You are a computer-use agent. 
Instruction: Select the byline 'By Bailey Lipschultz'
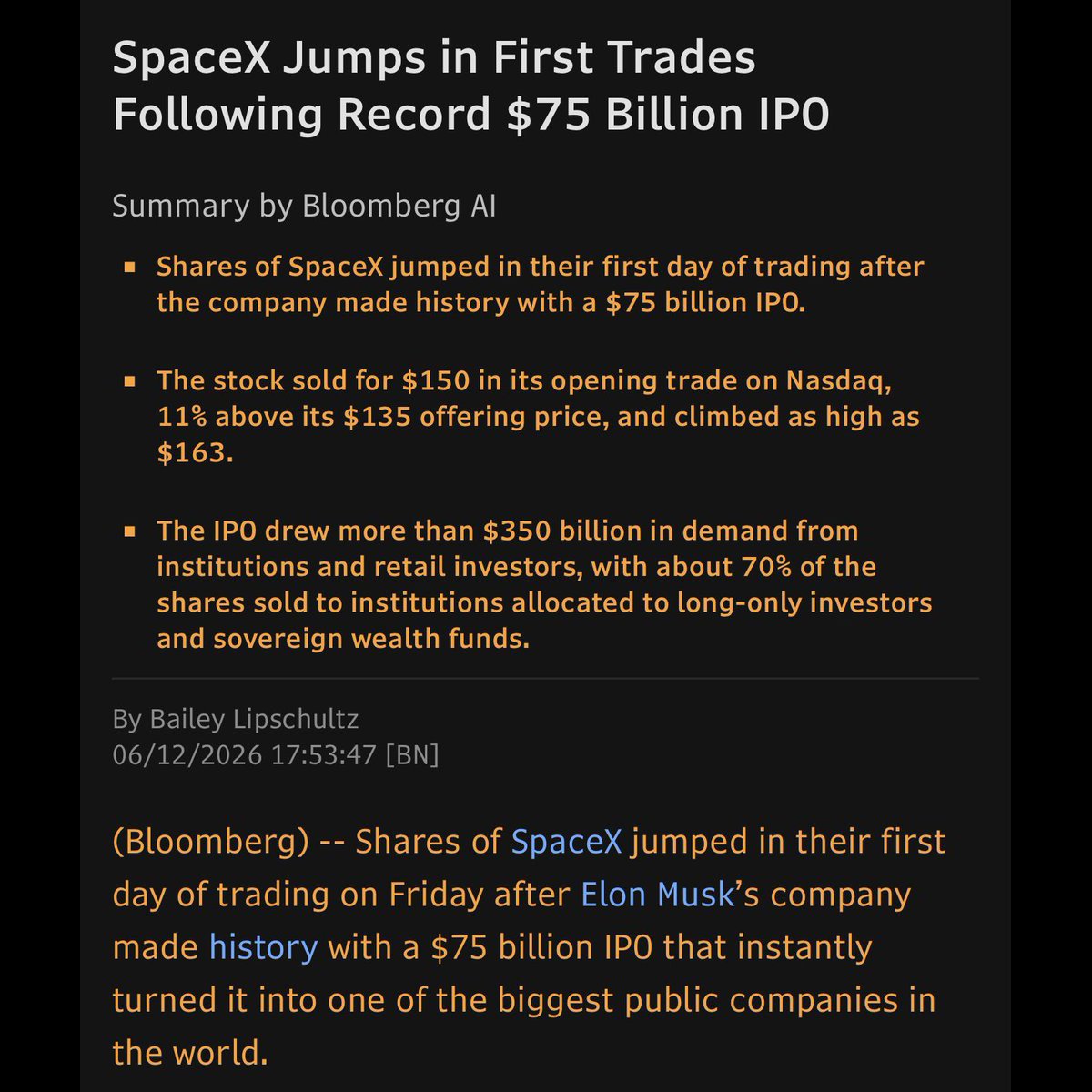(x=236, y=720)
